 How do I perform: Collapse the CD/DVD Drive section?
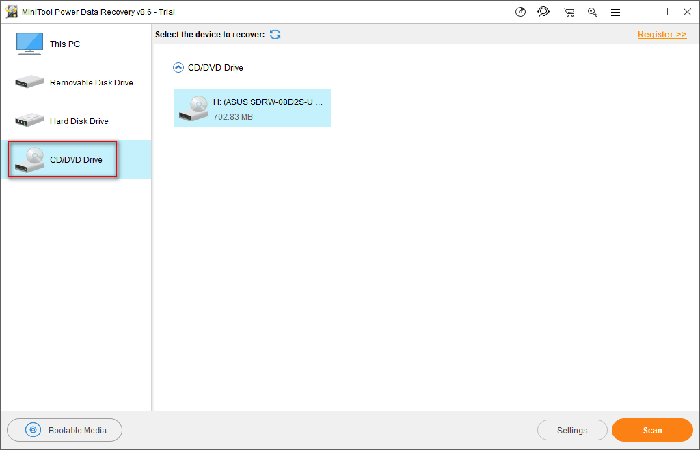point(178,67)
